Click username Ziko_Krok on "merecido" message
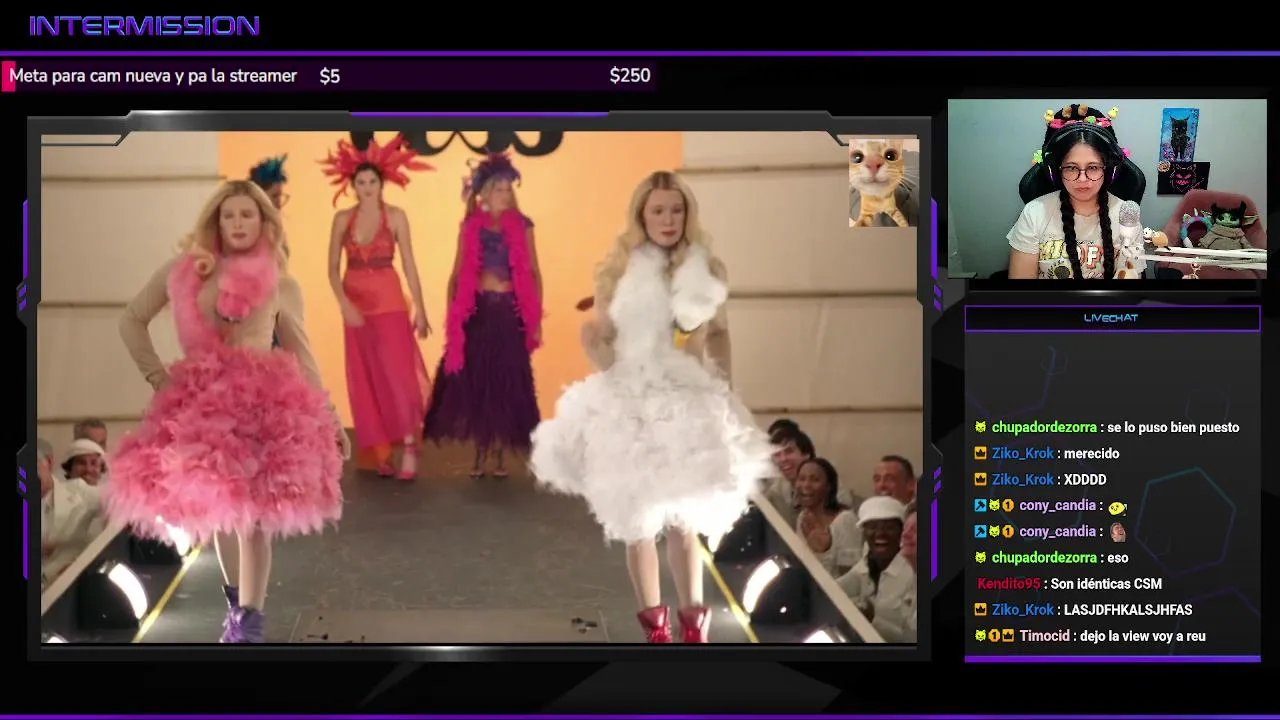Viewport: 1280px width, 720px height. (1023, 454)
